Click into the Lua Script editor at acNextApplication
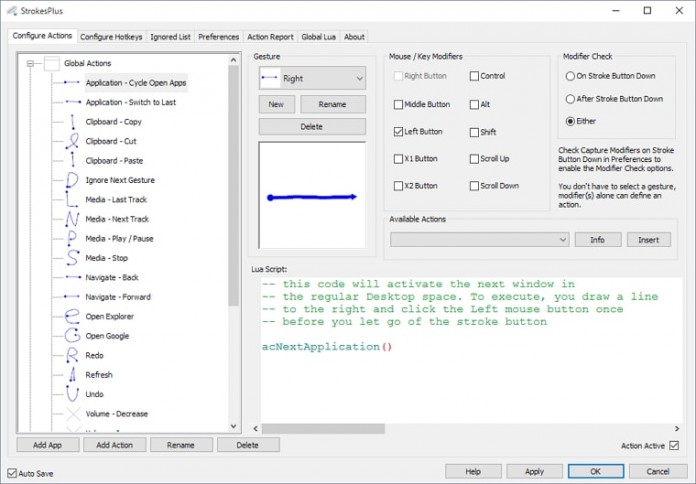The height and width of the screenshot is (484, 696). [327, 346]
